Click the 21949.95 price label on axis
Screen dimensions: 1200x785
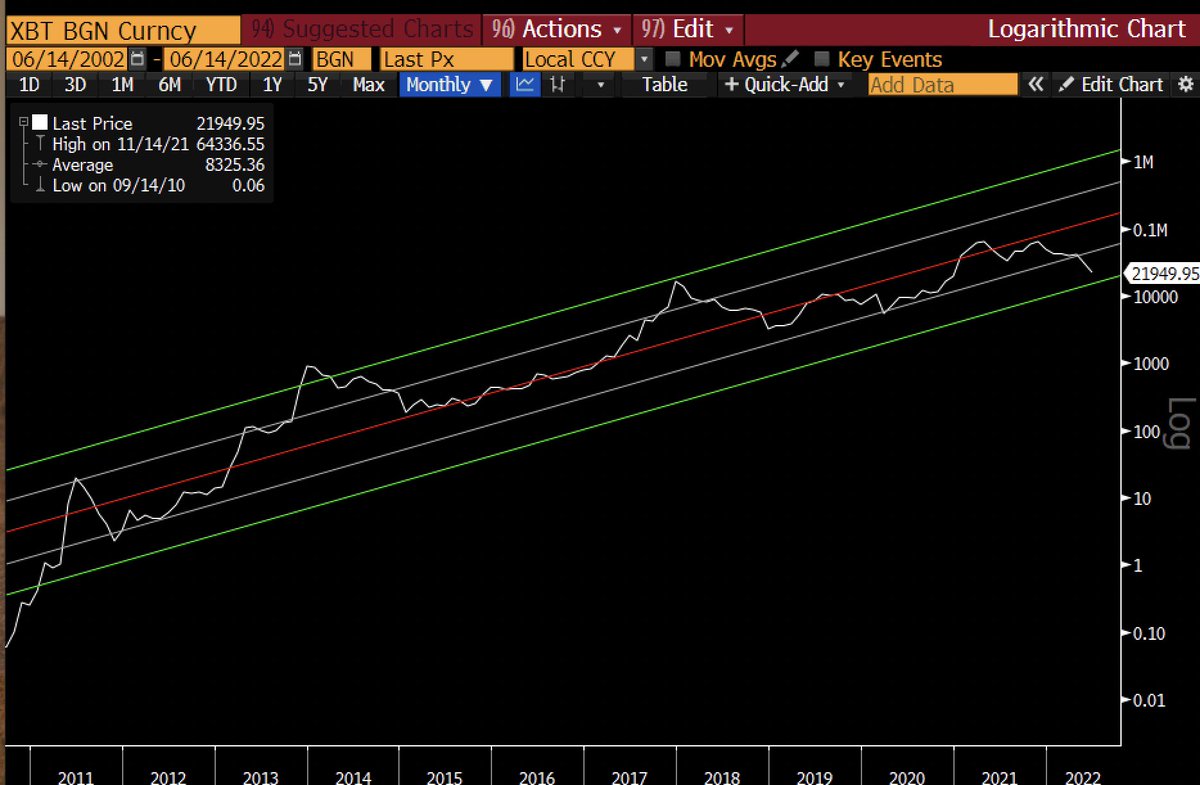(x=1163, y=273)
